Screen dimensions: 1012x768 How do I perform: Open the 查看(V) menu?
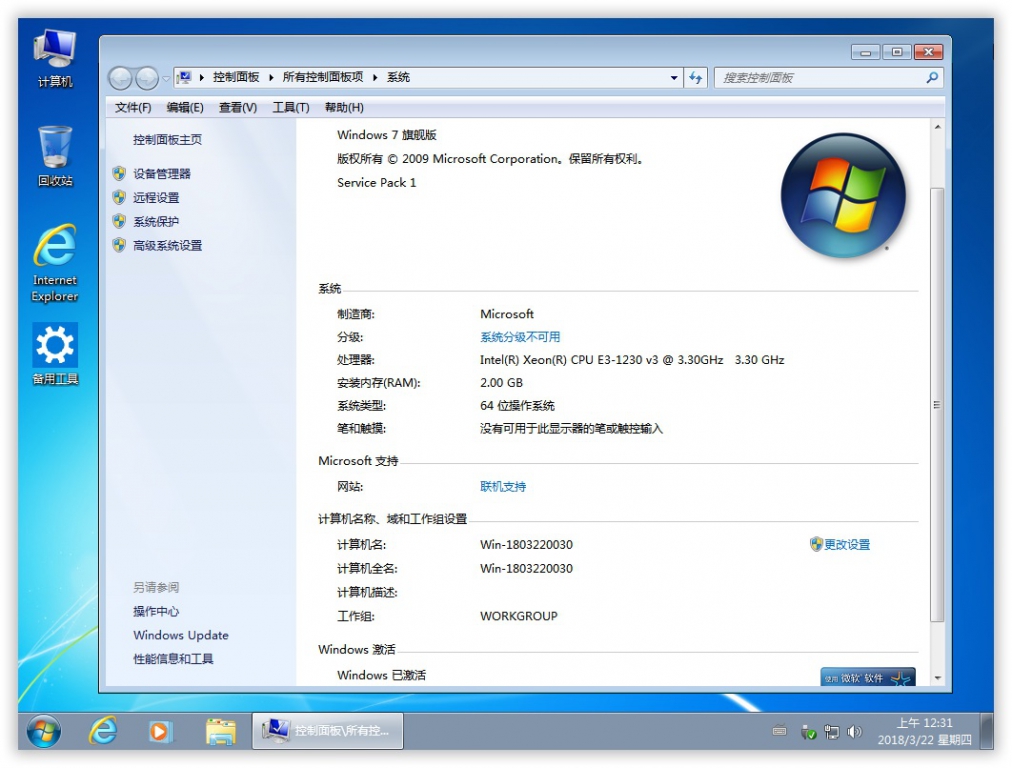coord(238,108)
